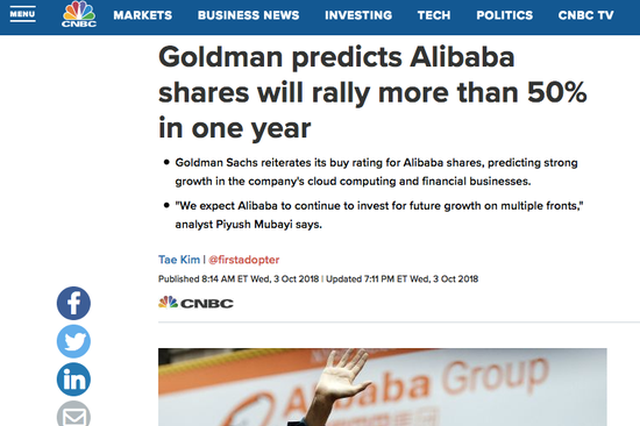640x426 pixels.
Task: Open the Markets menu
Action: 142,16
